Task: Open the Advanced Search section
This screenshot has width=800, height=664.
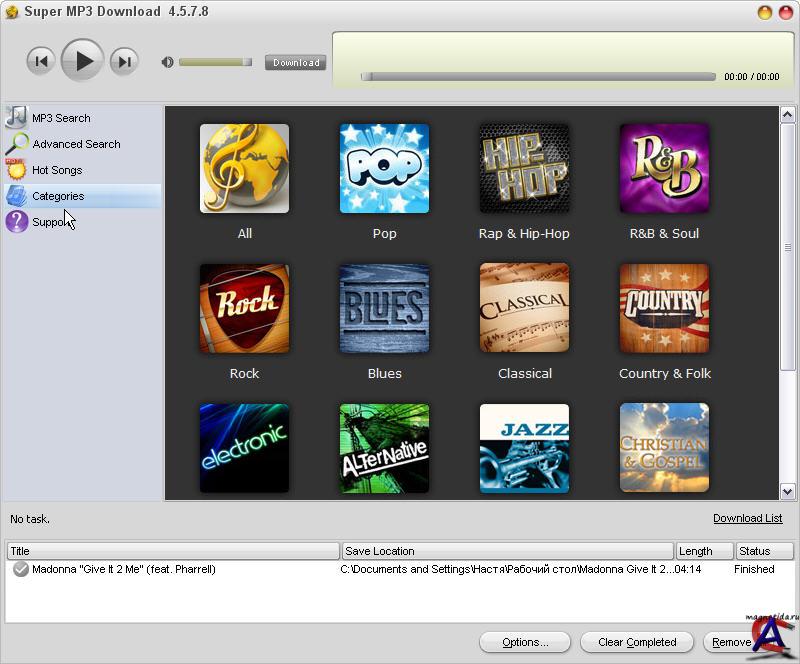Action: tap(75, 144)
